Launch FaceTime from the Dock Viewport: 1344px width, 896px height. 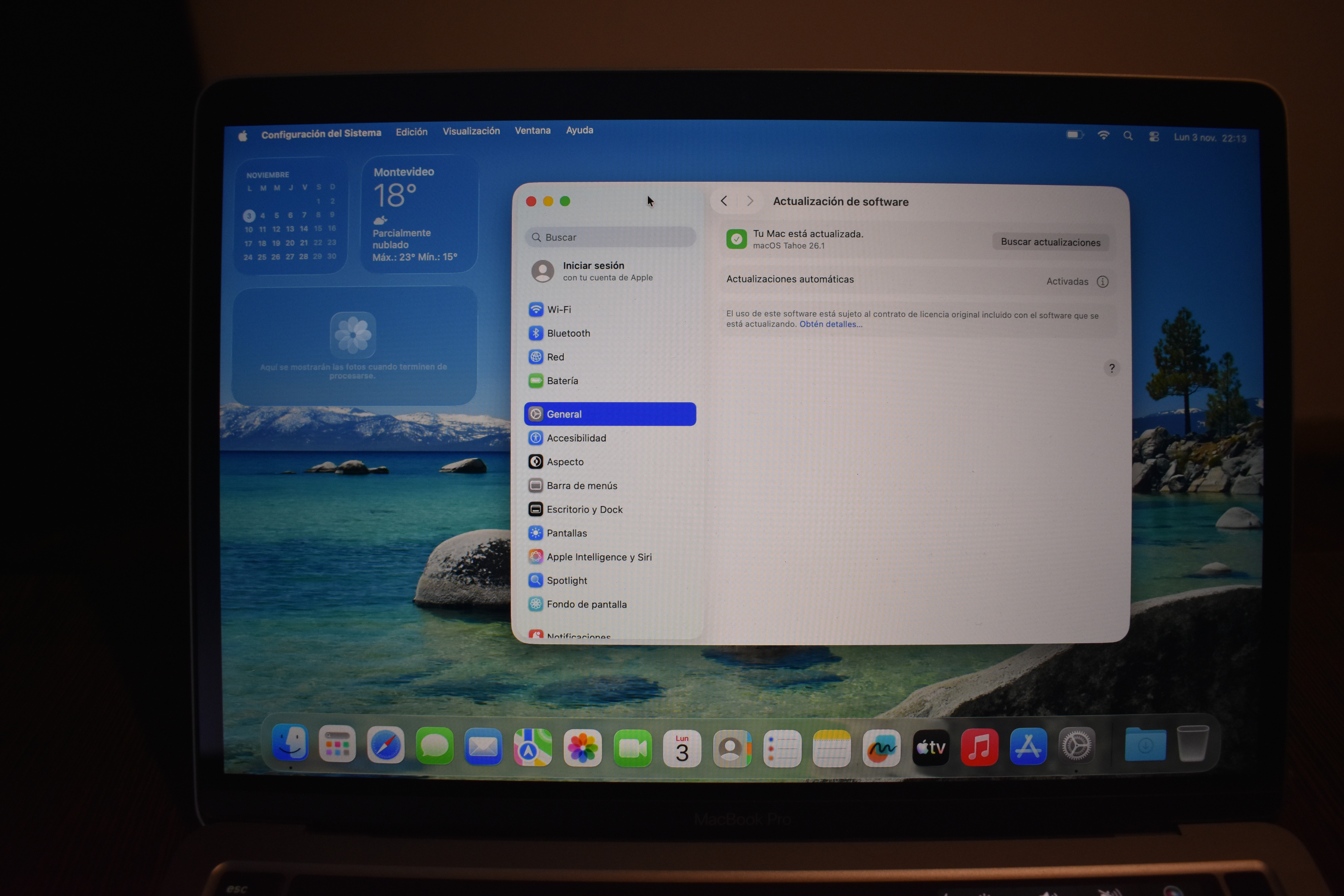[x=633, y=748]
